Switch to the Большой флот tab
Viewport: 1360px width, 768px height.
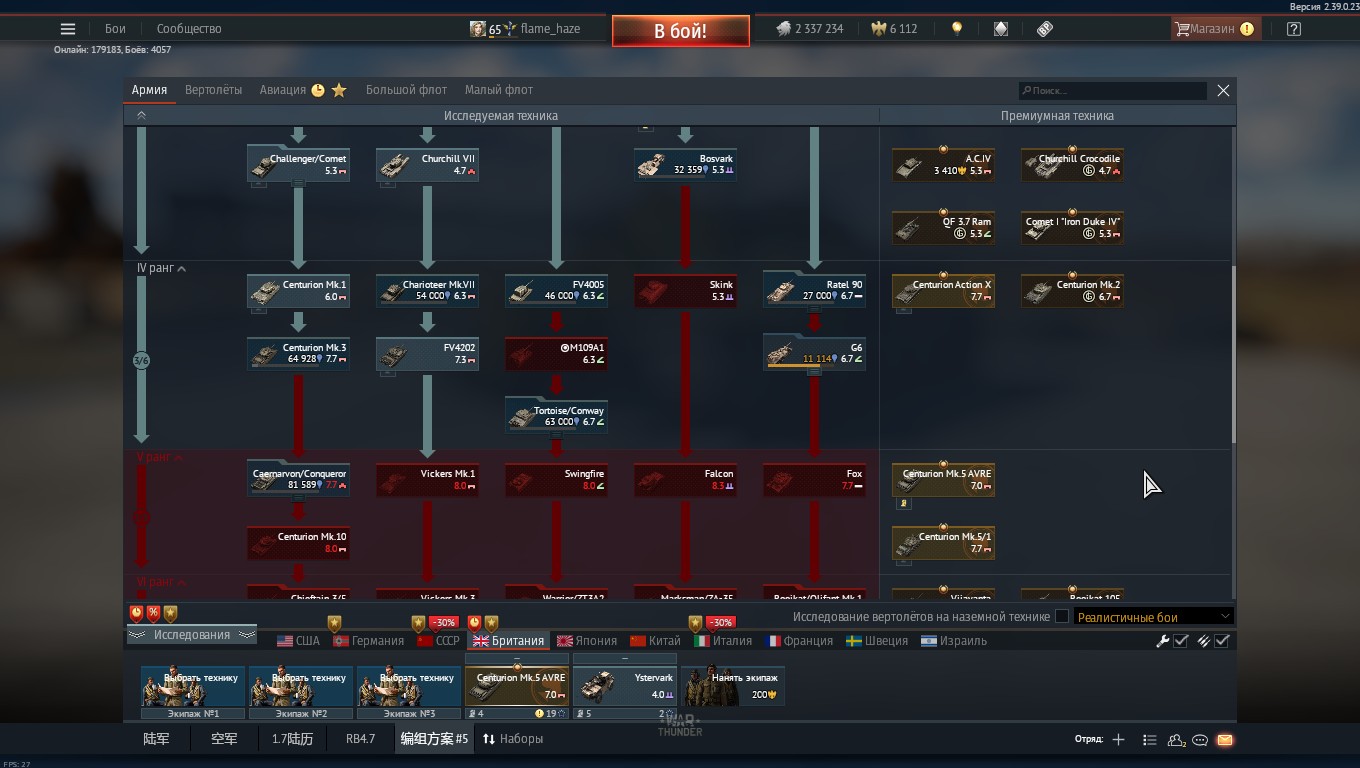(x=406, y=90)
